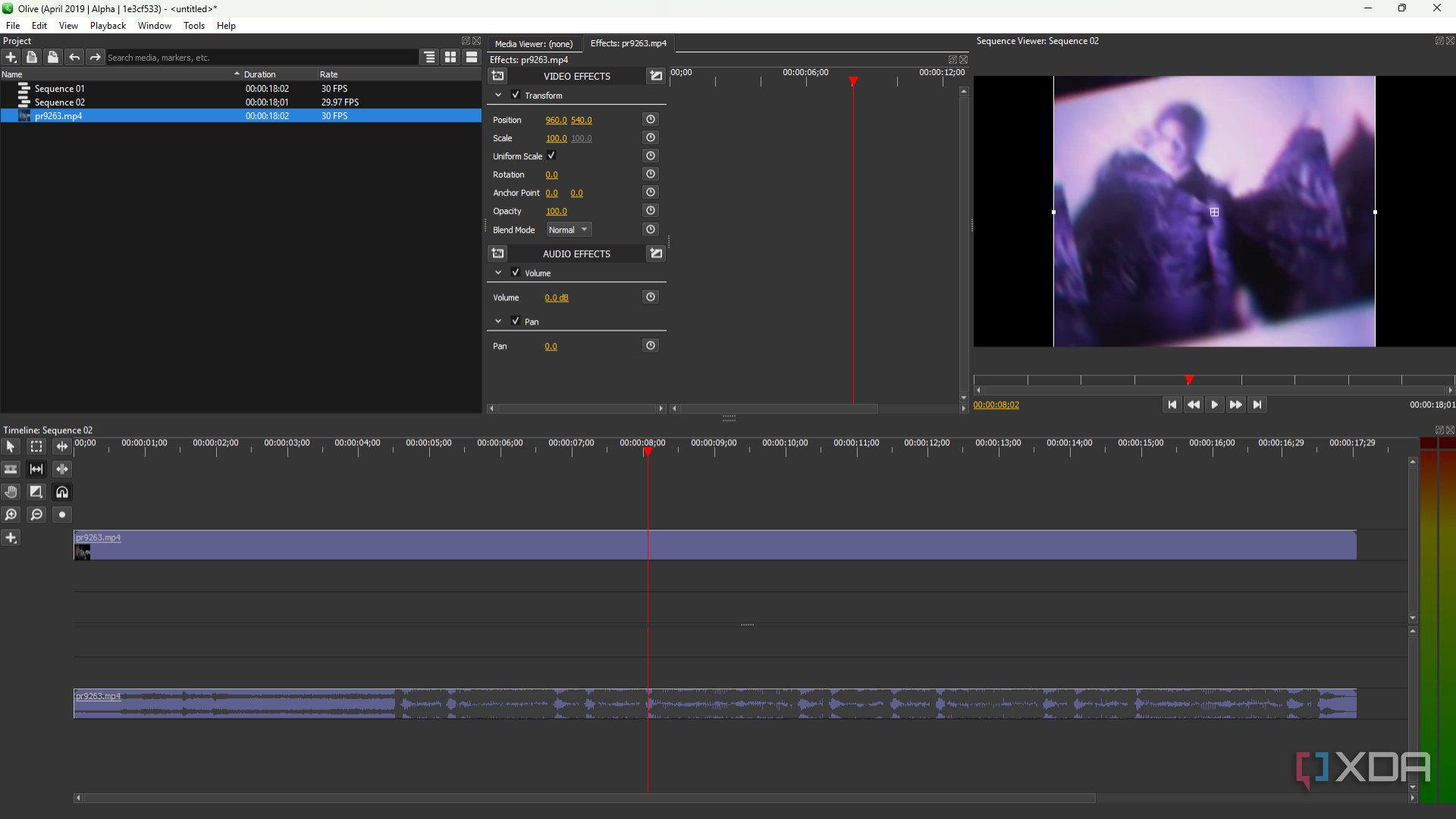Redo using the Project toolbar arrow
The image size is (1456, 819).
tap(96, 57)
